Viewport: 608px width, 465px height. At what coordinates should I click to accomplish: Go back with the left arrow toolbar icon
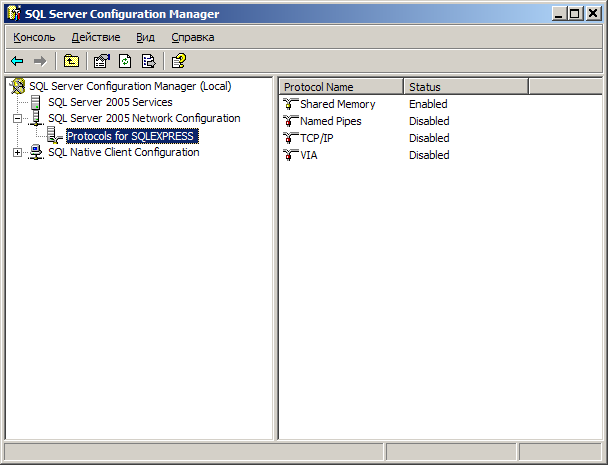tap(17, 61)
